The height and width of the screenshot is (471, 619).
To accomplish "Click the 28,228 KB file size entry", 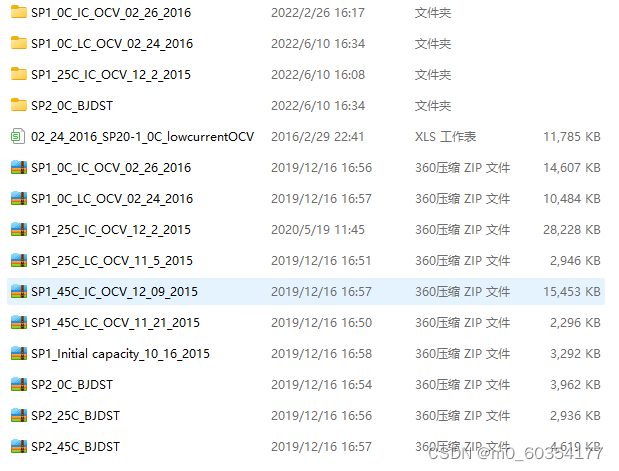I will click(x=572, y=229).
